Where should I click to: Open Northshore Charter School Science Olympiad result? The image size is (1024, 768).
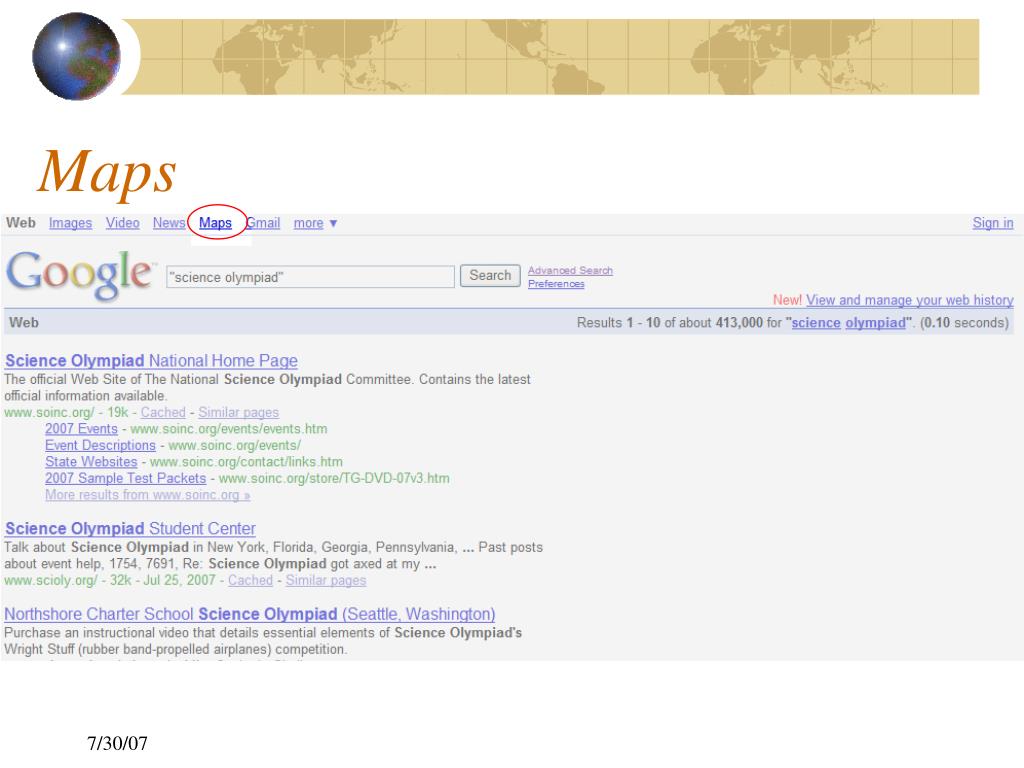point(249,614)
